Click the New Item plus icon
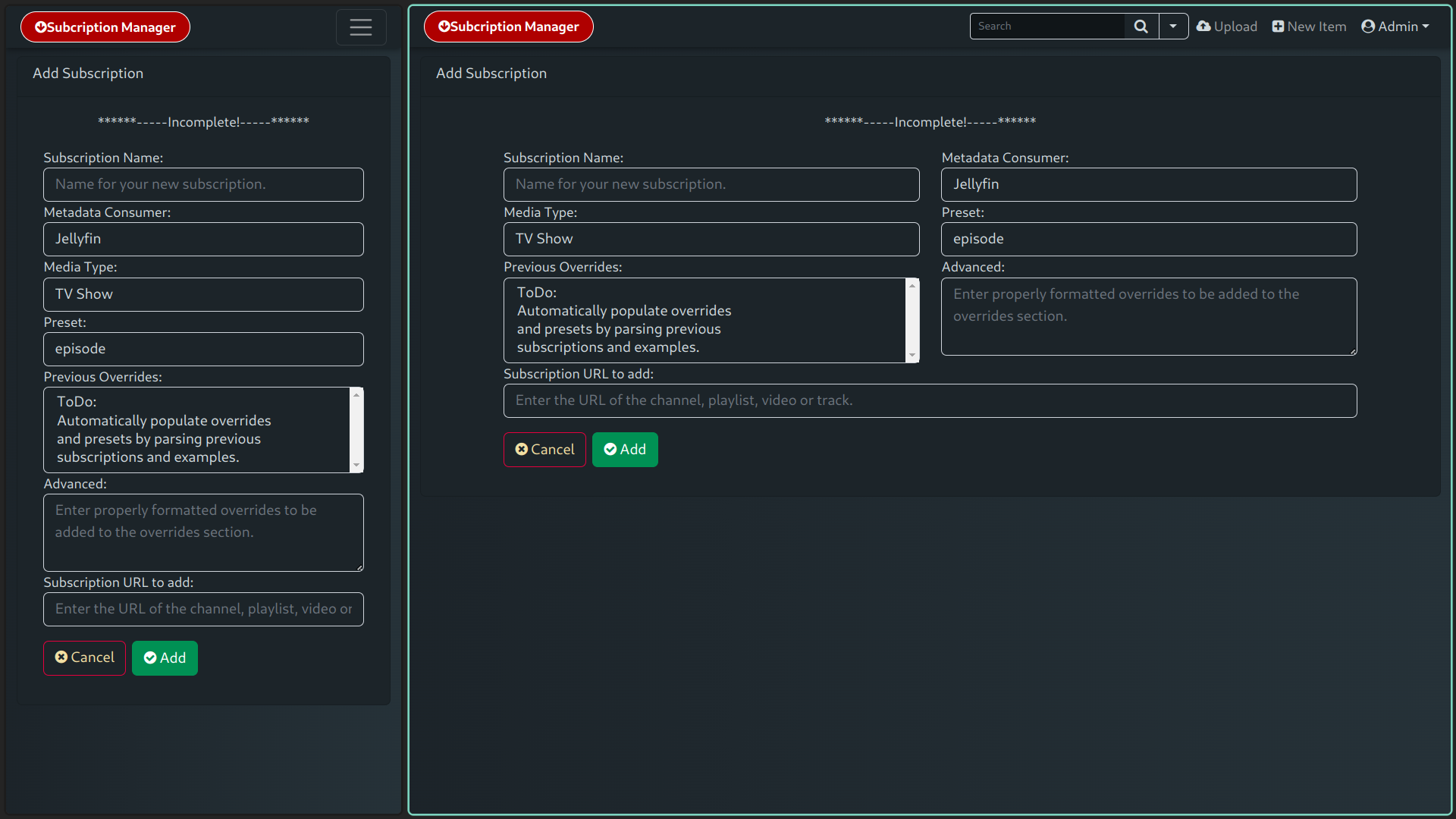This screenshot has width=1456, height=819. 1278,27
